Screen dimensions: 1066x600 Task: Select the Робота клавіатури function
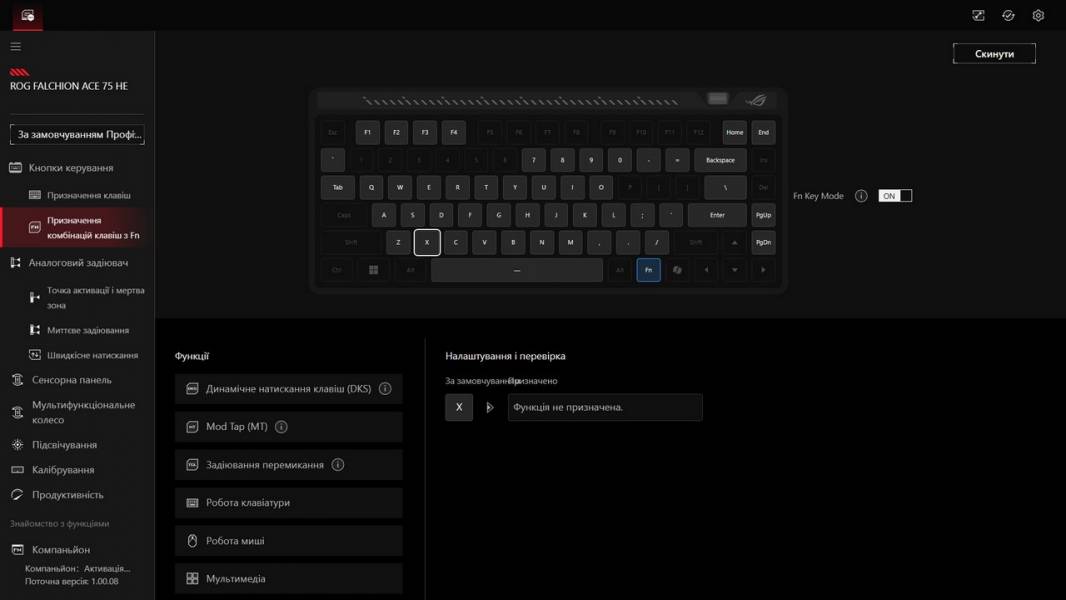pos(288,503)
